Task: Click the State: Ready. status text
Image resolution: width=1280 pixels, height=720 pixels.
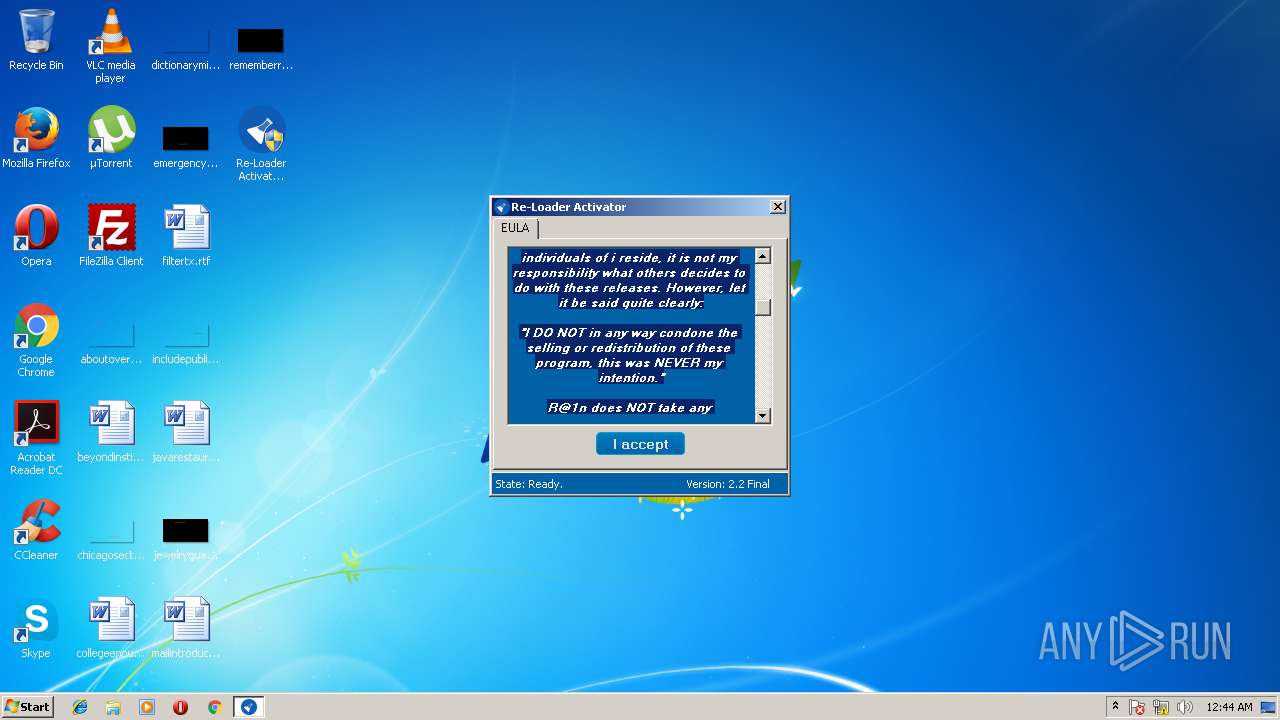Action: click(529, 484)
